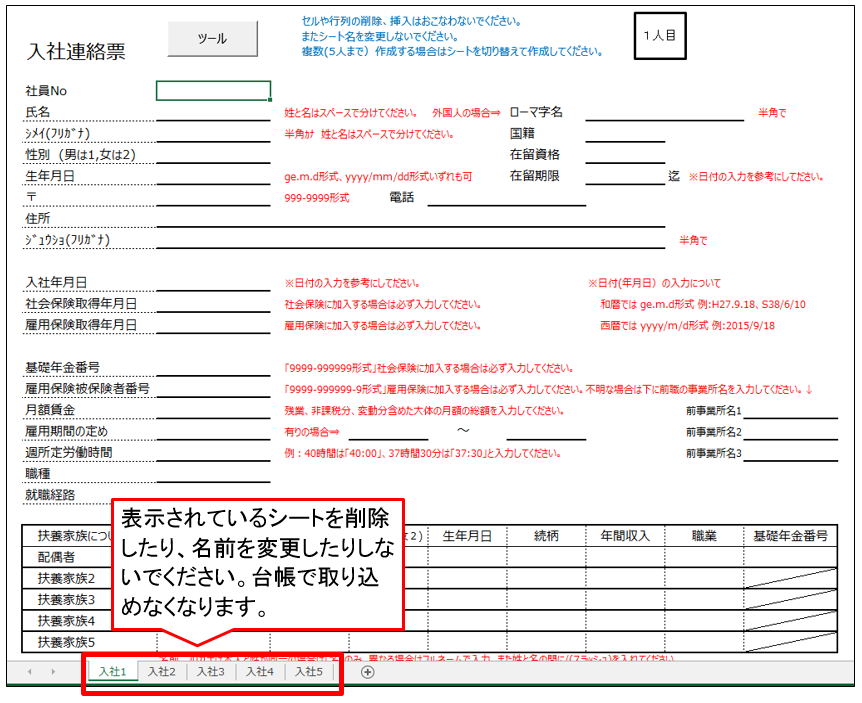The image size is (862, 703).
Task: Click the scroll sheet tabs right arrow
Action: [54, 672]
